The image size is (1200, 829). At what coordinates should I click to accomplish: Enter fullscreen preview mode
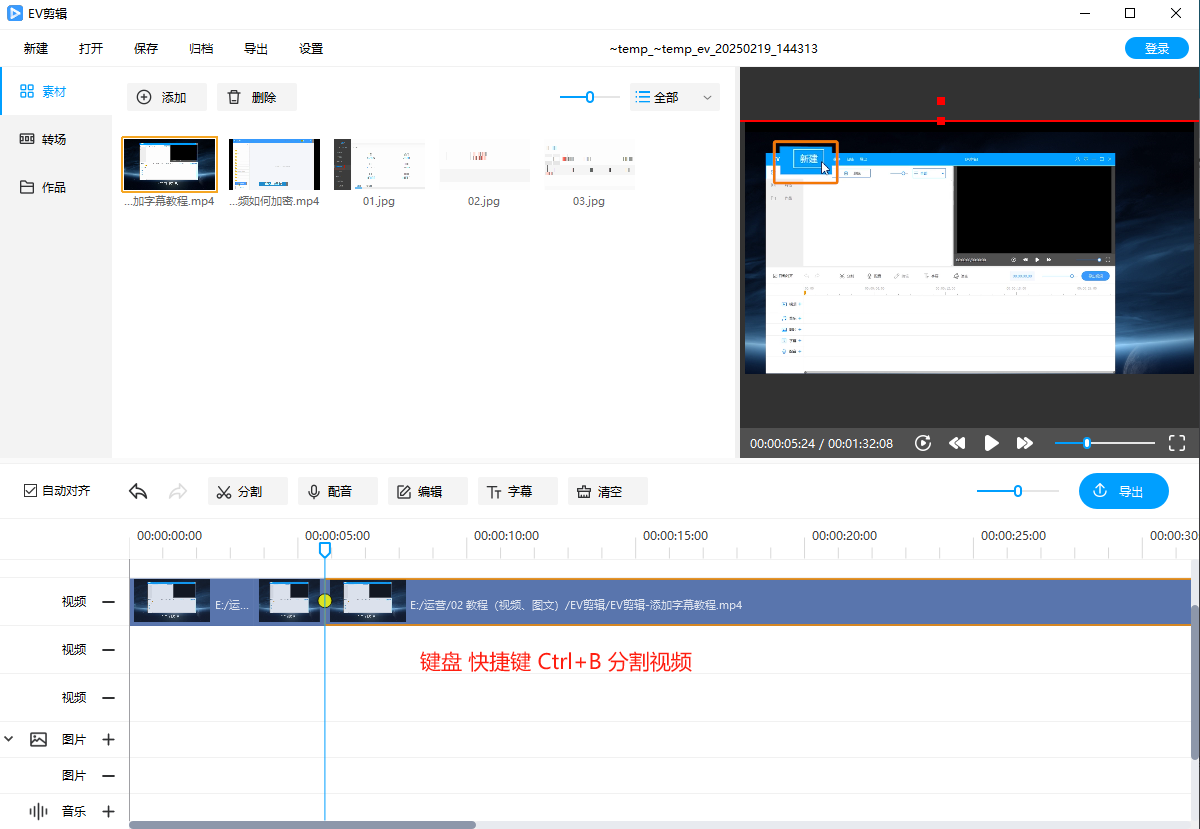click(x=1176, y=443)
